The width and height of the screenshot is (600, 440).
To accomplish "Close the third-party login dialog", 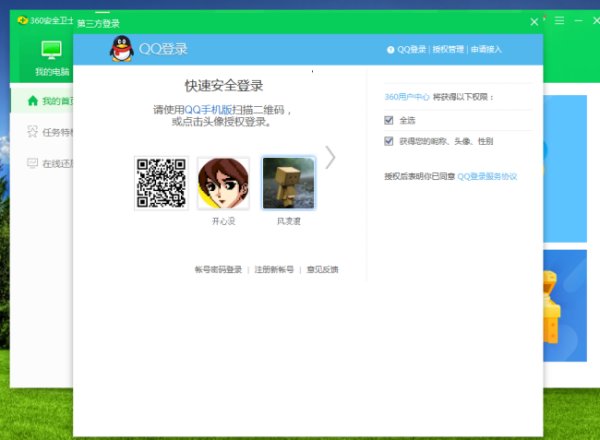I will (x=534, y=22).
